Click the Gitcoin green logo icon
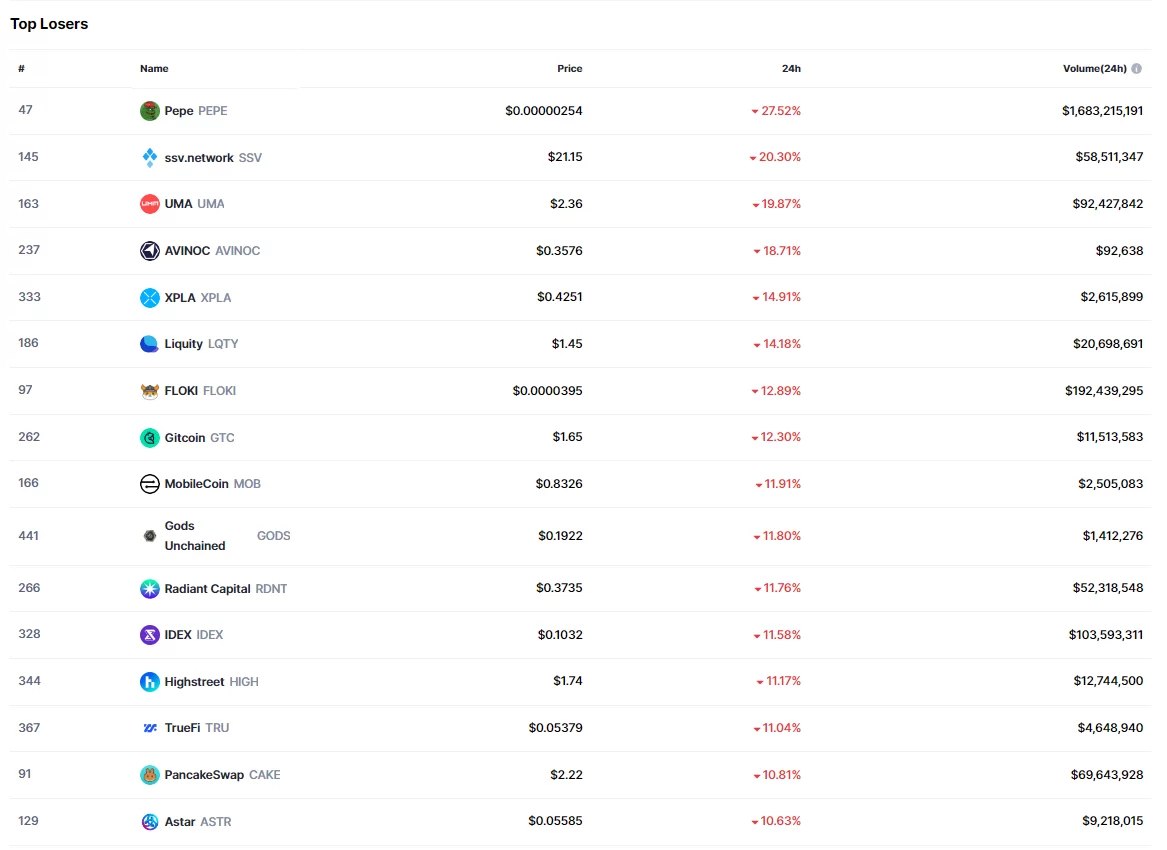 click(x=150, y=438)
